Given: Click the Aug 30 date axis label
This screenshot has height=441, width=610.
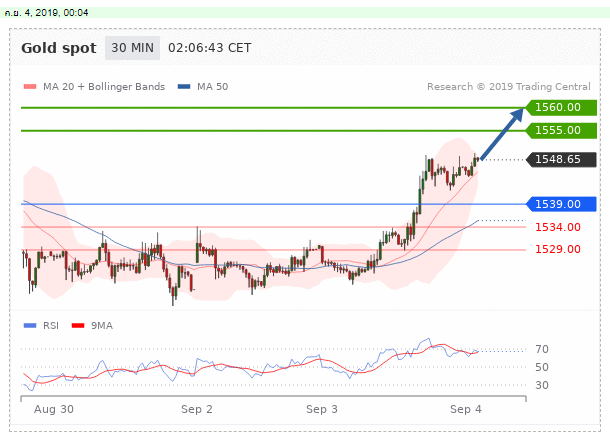Looking at the screenshot, I should click(54, 410).
